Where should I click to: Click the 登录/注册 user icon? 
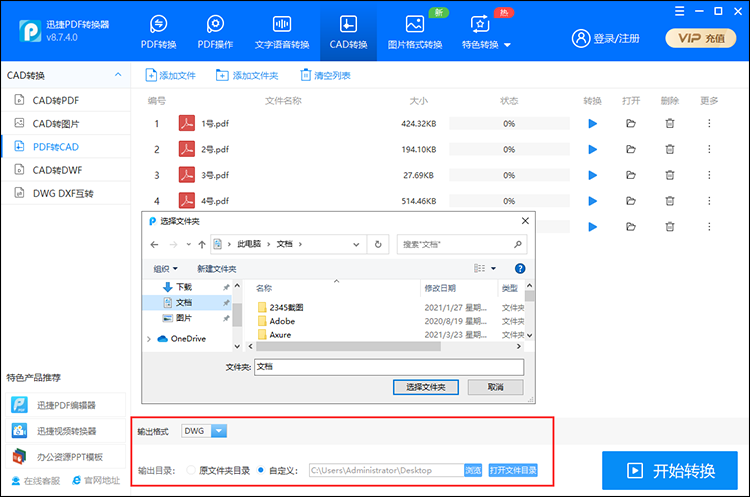pyautogui.click(x=581, y=38)
